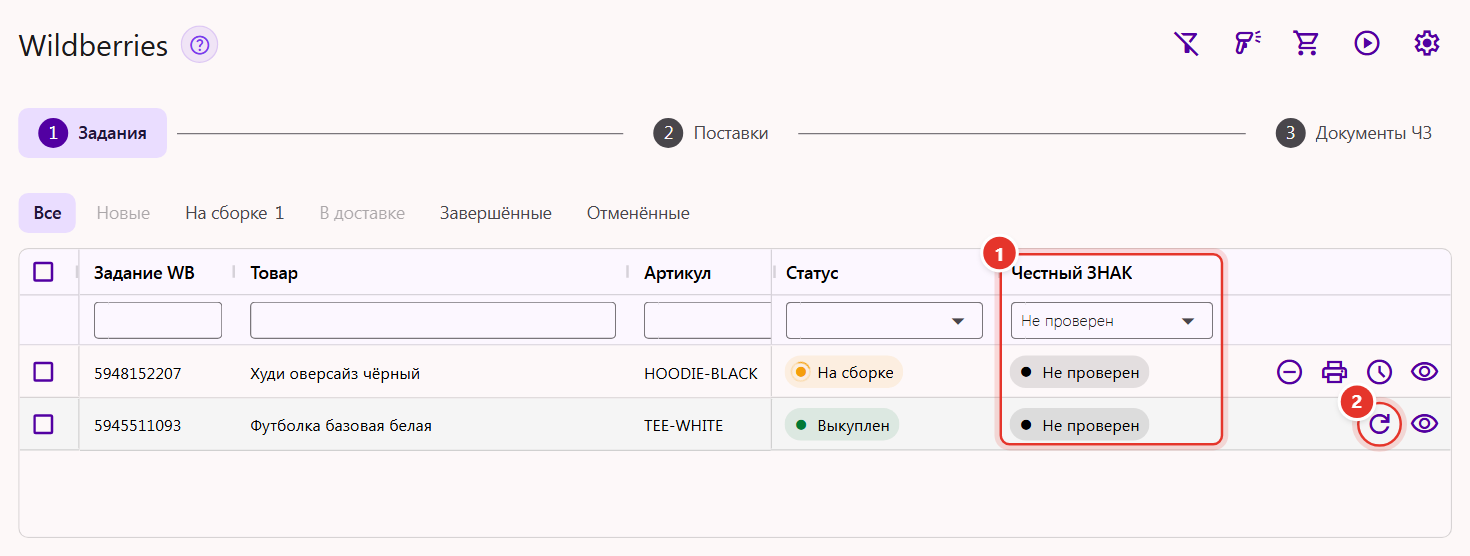Go to step 1 Задания
The height and width of the screenshot is (556, 1470).
click(x=93, y=133)
